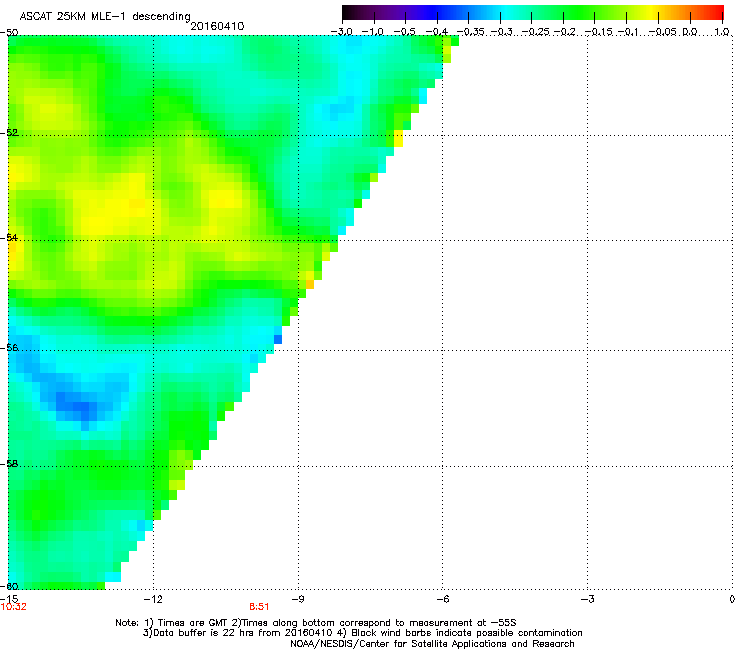Click the '-3' longitude axis label
740x650 pixels.
click(x=587, y=599)
